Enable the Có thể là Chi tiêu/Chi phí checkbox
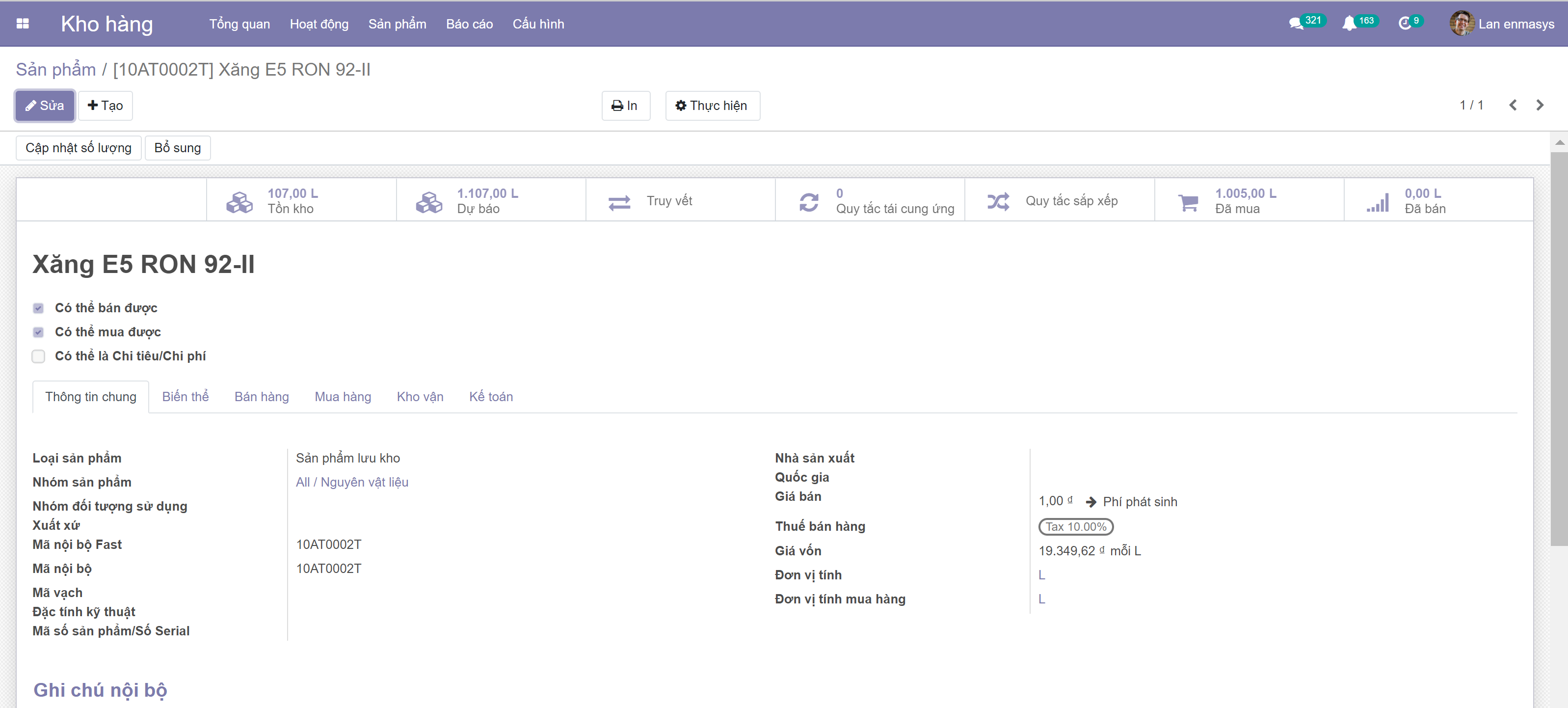The image size is (1568, 708). tap(38, 356)
